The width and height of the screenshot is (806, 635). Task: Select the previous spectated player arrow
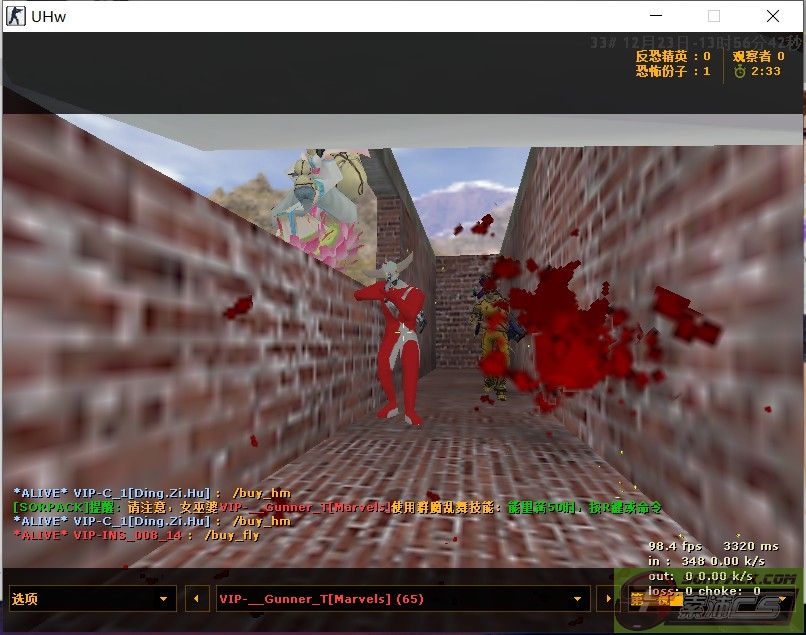[197, 598]
